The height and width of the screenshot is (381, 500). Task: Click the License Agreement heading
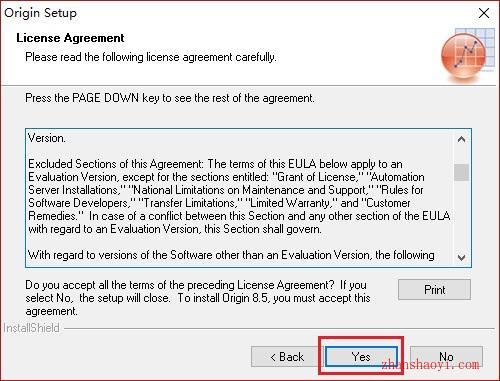pos(70,38)
